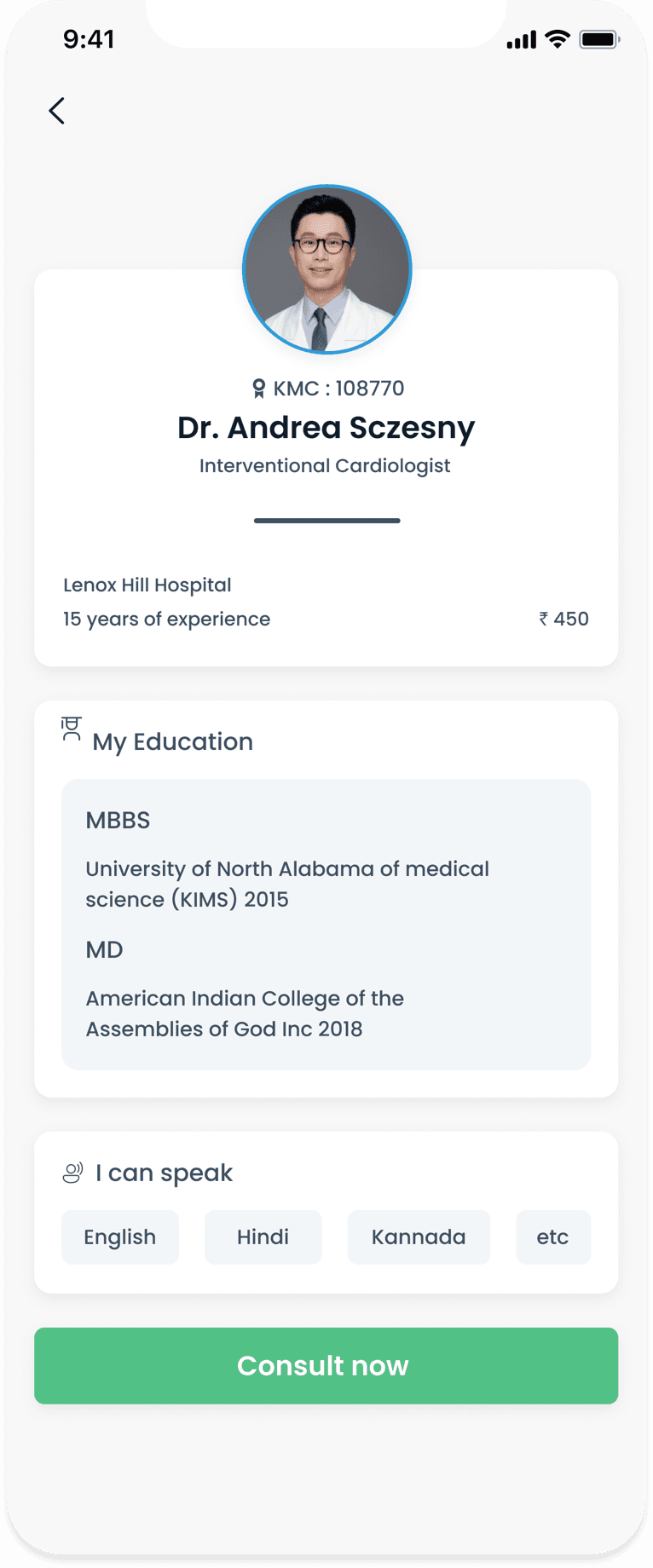The width and height of the screenshot is (653, 1568).
Task: Tap the MBBS degree entry
Action: (x=118, y=820)
